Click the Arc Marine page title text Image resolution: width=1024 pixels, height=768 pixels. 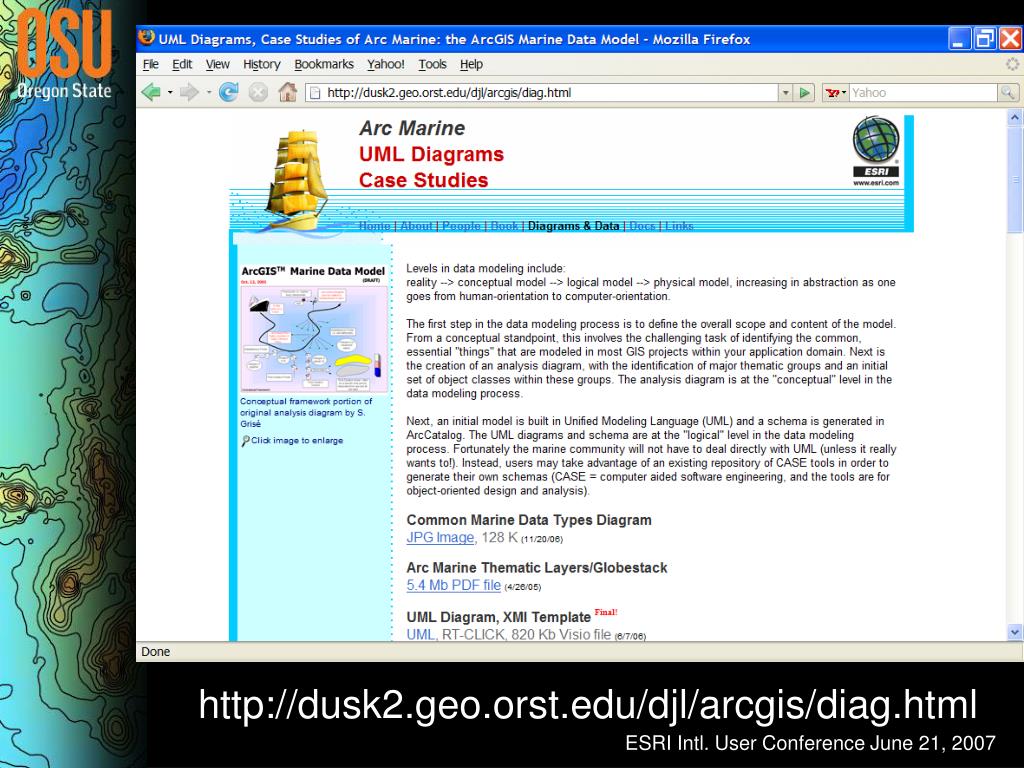click(412, 128)
